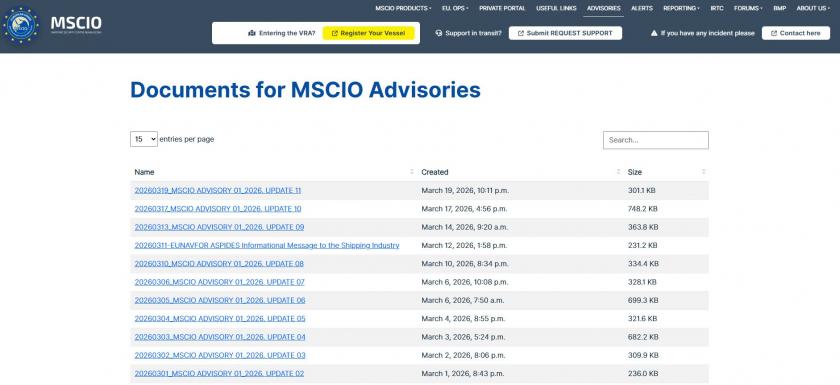The width and height of the screenshot is (840, 385).
Task: Click the Register Your Vessel button
Action: [x=369, y=33]
